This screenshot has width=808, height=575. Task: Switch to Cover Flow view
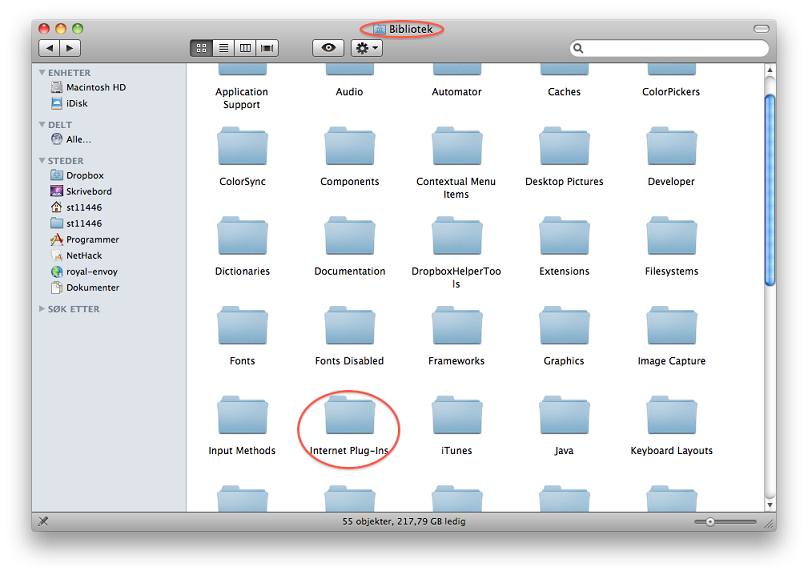pyautogui.click(x=267, y=48)
